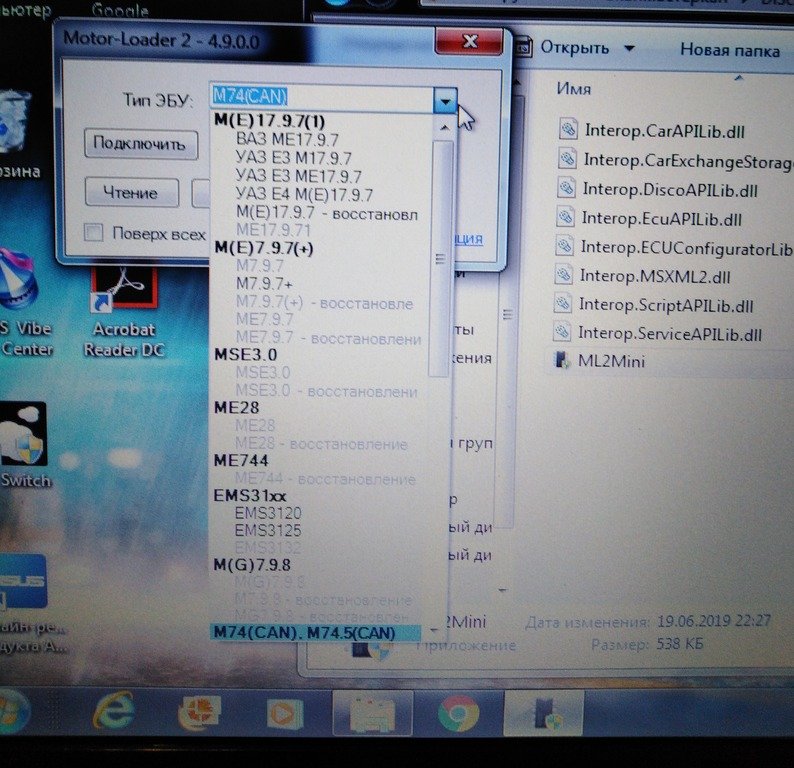Image resolution: width=794 pixels, height=768 pixels.
Task: Select УАЗ Е3 МЕ17.9.7 option
Action: coord(298,176)
